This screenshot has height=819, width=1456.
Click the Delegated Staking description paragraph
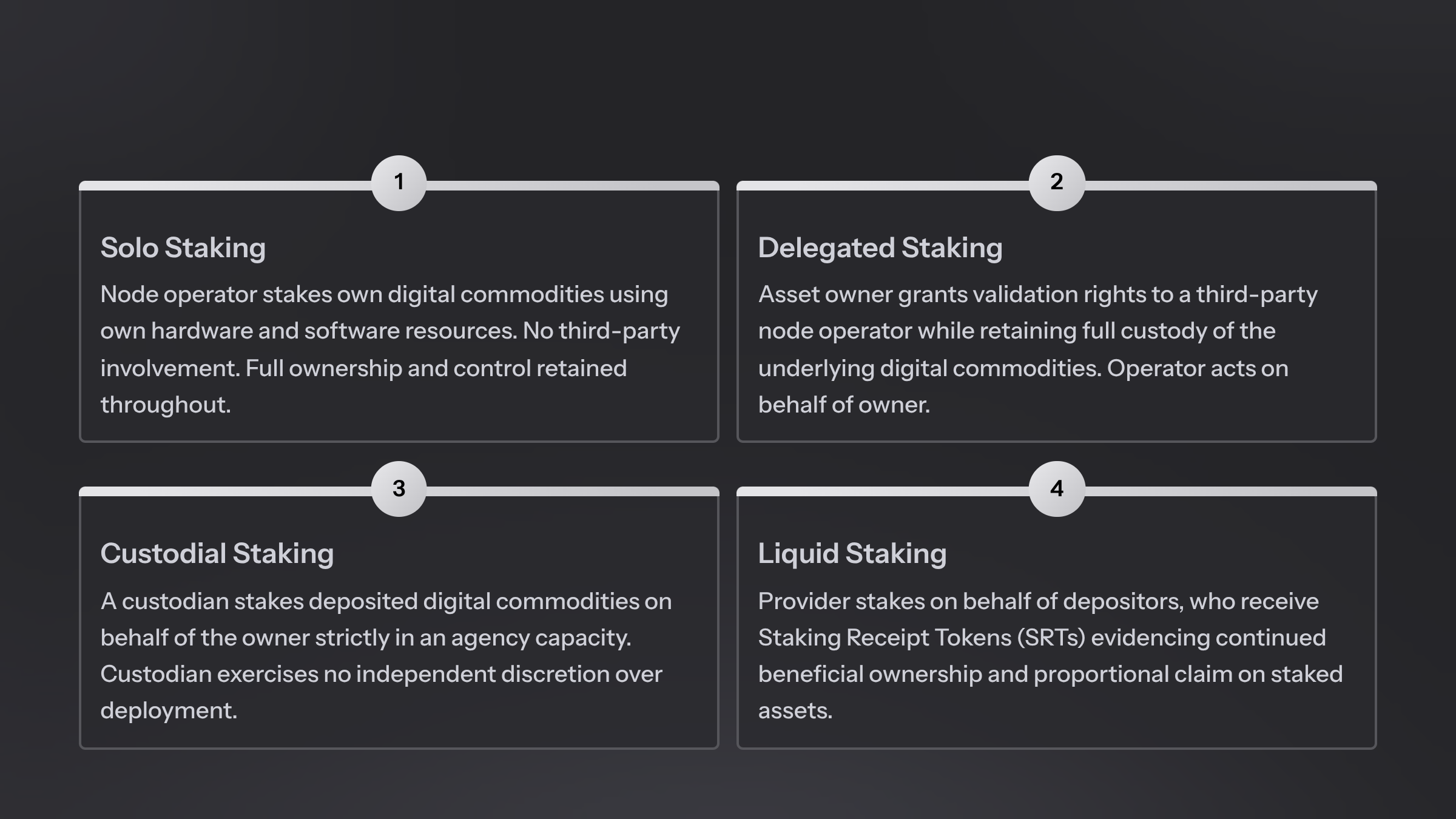(x=1037, y=349)
